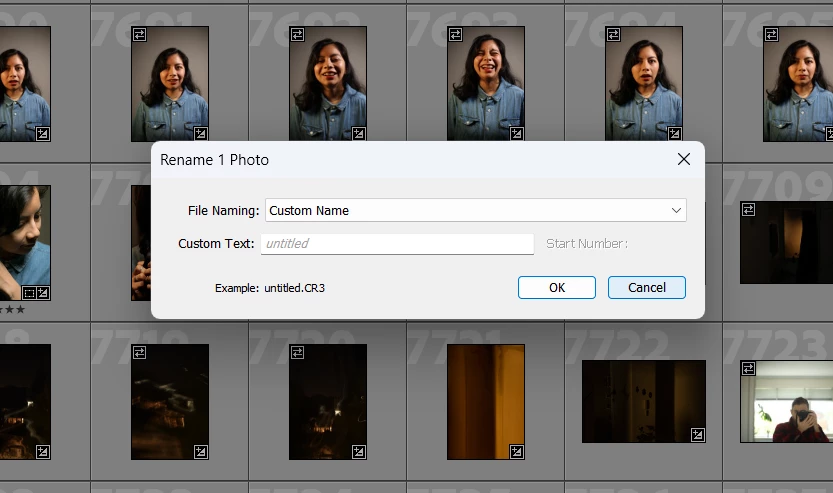
Task: Select the close-up profile portrait with blue shirt
Action: pos(25,243)
